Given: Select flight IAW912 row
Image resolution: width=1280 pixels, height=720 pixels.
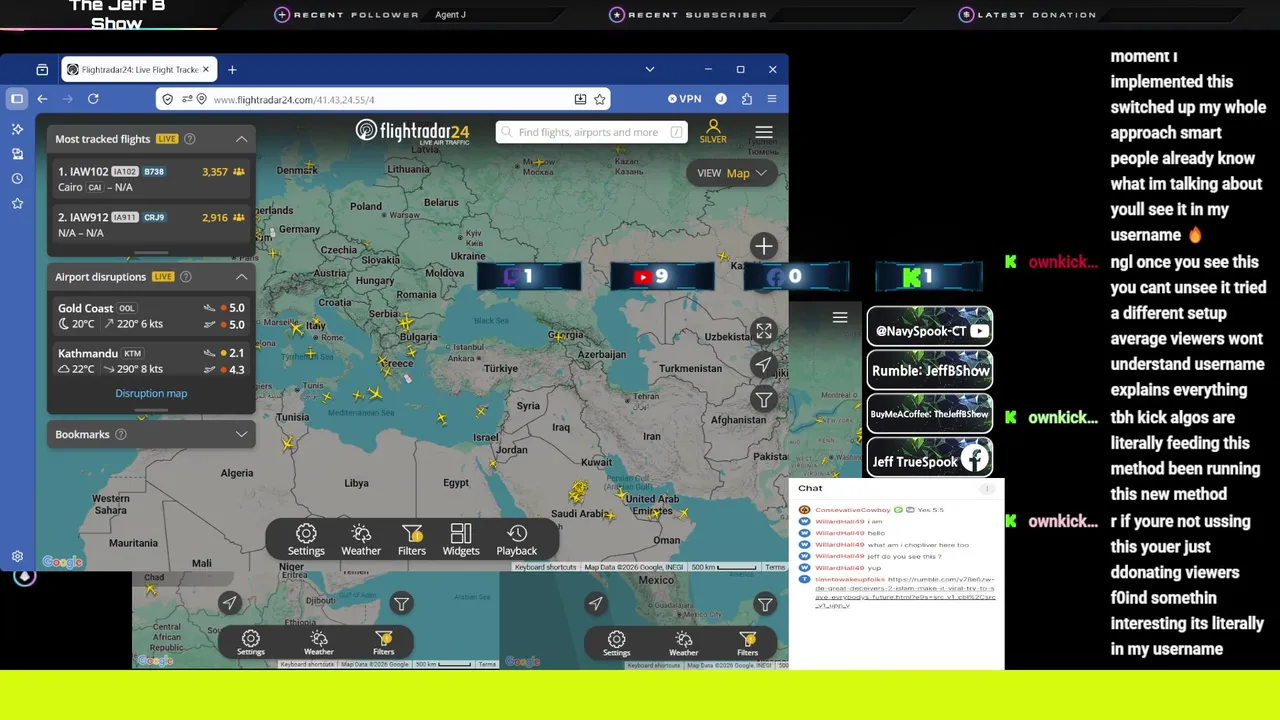Looking at the screenshot, I should point(151,225).
